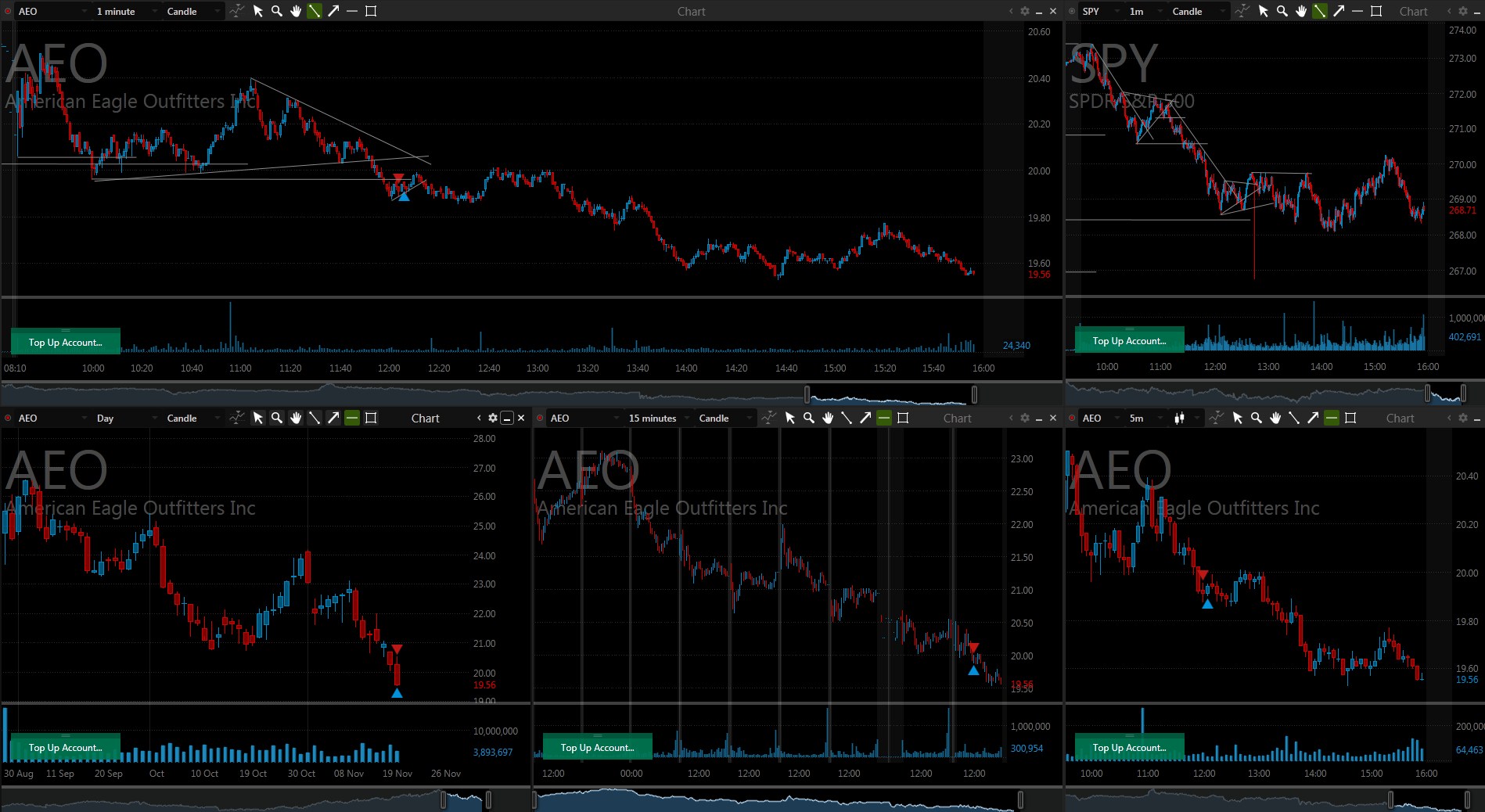This screenshot has width=1485, height=812.
Task: Toggle trendline drawing tool in AEO 1 minute chart
Action: point(315,11)
